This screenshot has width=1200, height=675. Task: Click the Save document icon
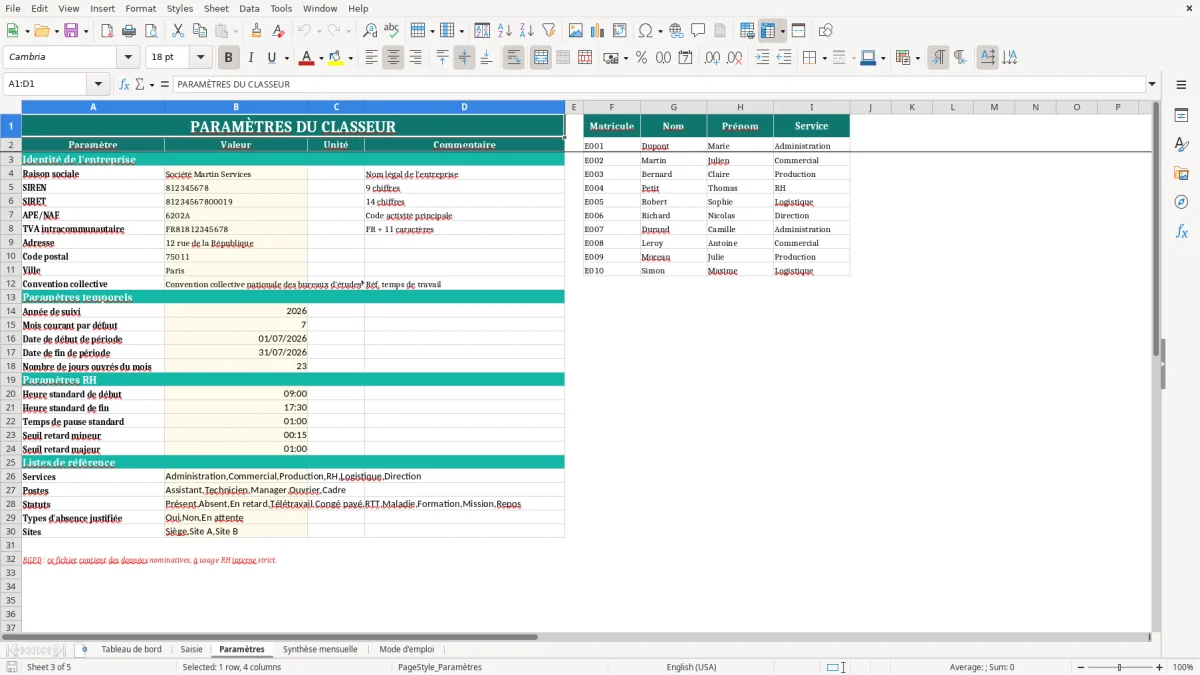pyautogui.click(x=71, y=31)
